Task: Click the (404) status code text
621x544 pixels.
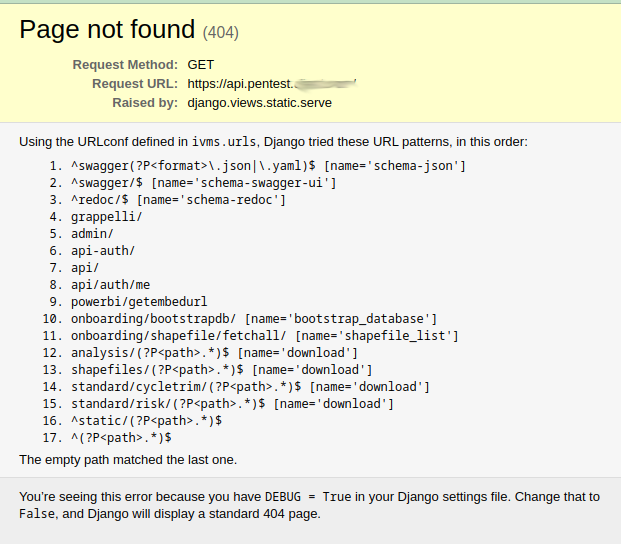Action: coord(221,33)
